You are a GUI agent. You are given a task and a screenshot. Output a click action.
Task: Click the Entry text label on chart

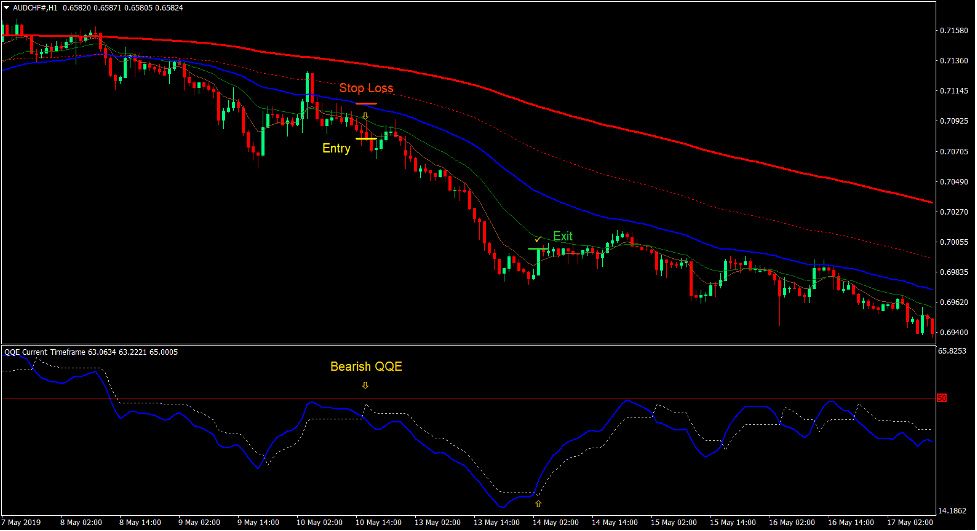pos(336,149)
